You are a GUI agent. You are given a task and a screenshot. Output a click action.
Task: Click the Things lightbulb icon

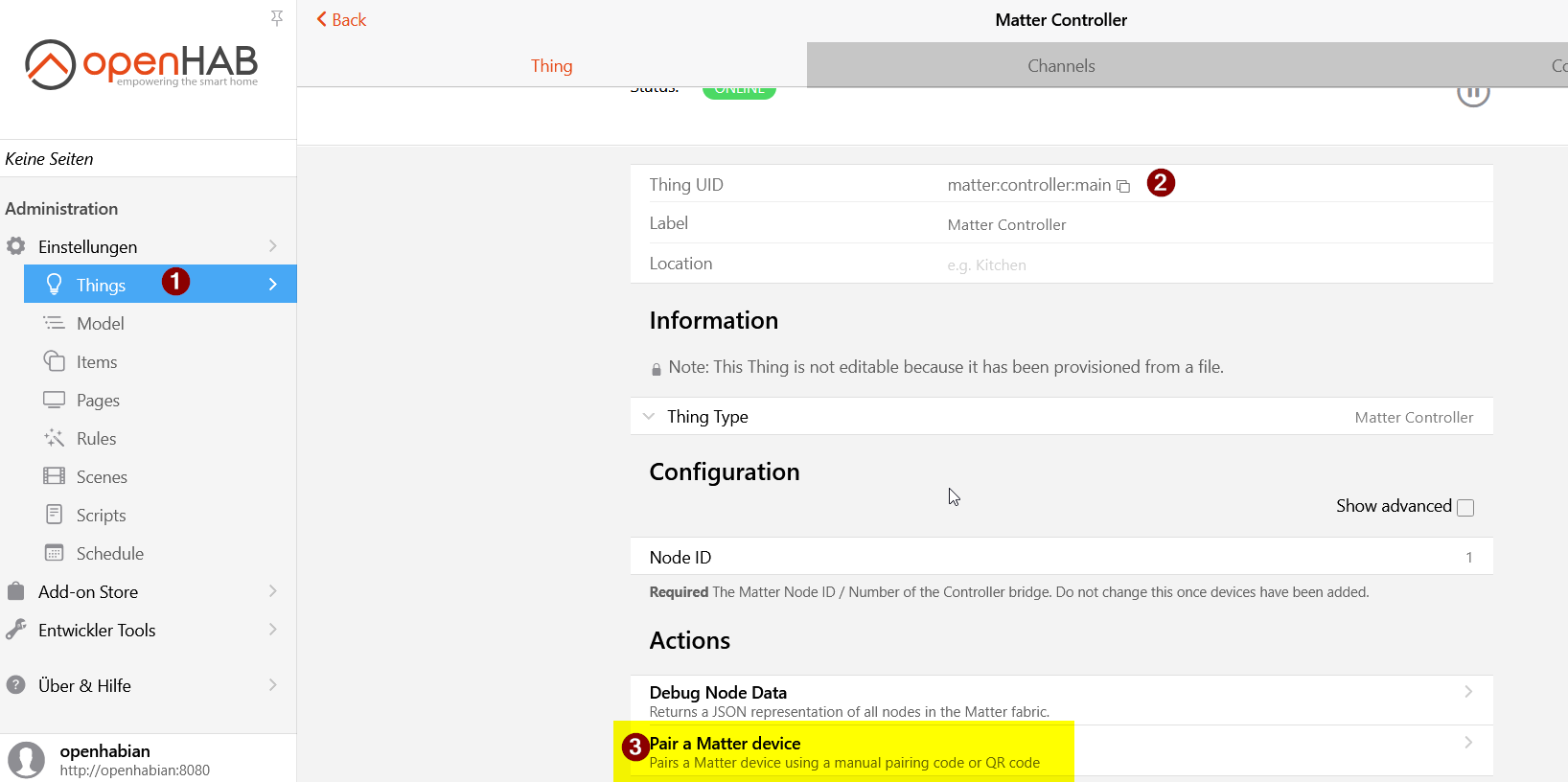click(55, 285)
